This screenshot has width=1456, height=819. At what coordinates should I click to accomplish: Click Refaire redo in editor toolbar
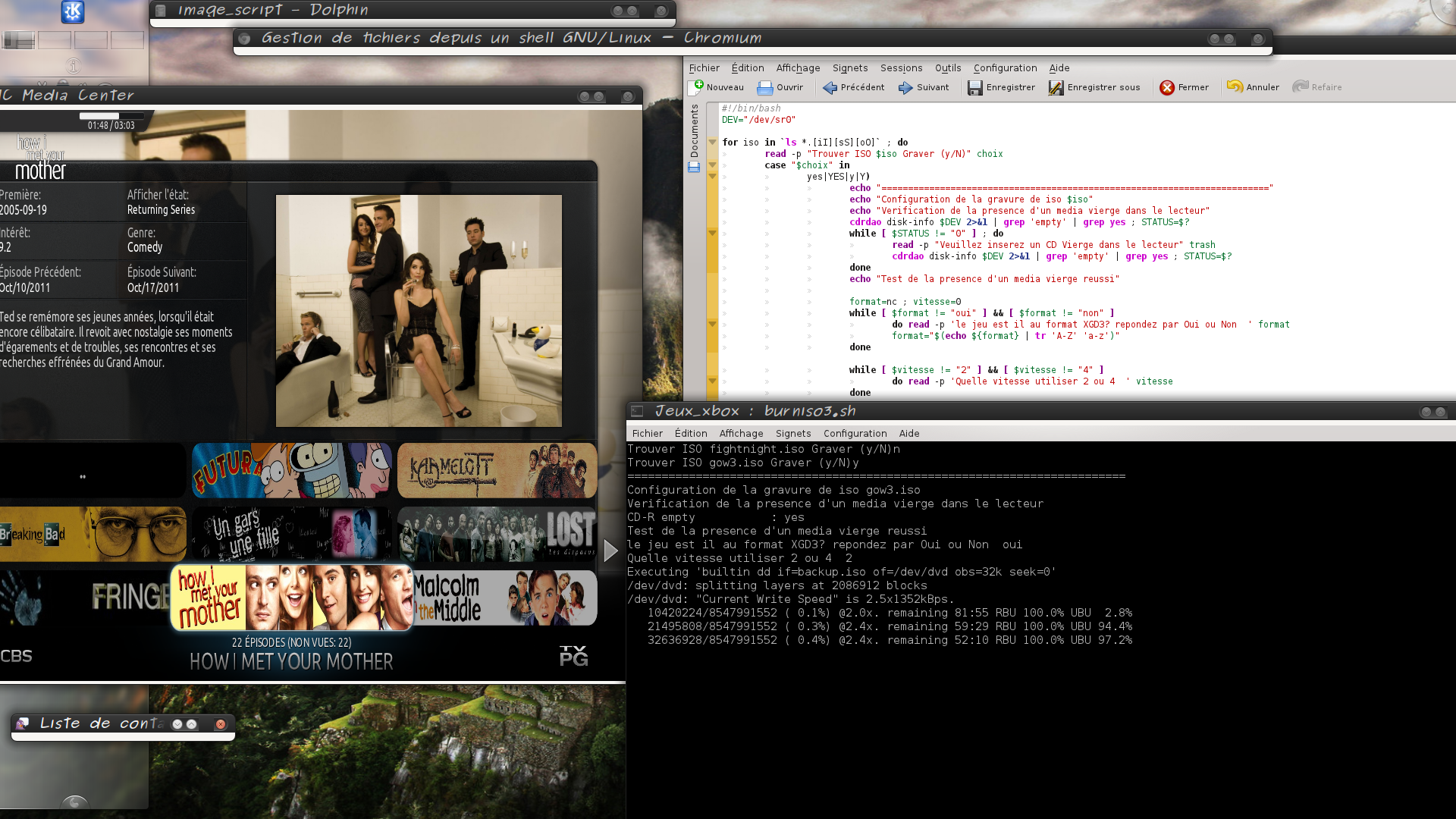coord(1317,87)
